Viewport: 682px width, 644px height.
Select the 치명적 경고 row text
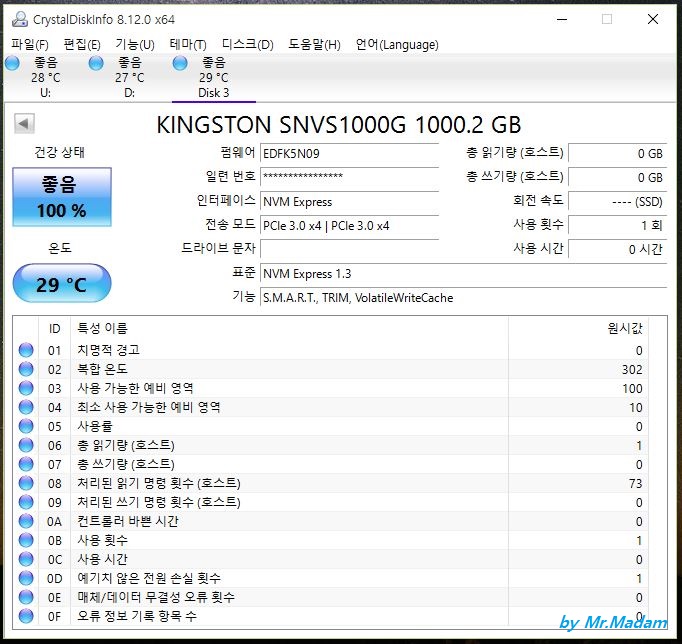108,350
